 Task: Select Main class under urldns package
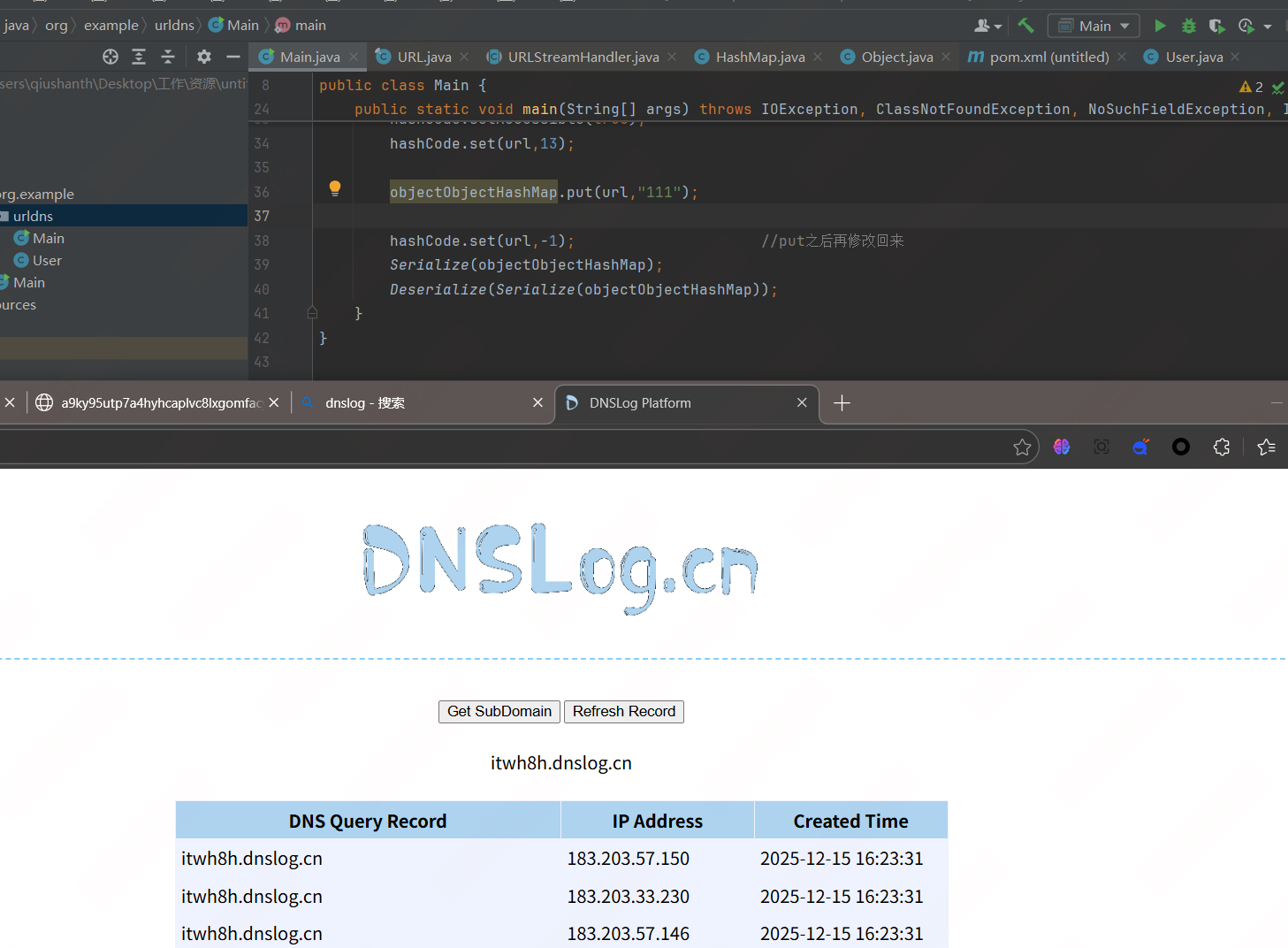click(124, 238)
